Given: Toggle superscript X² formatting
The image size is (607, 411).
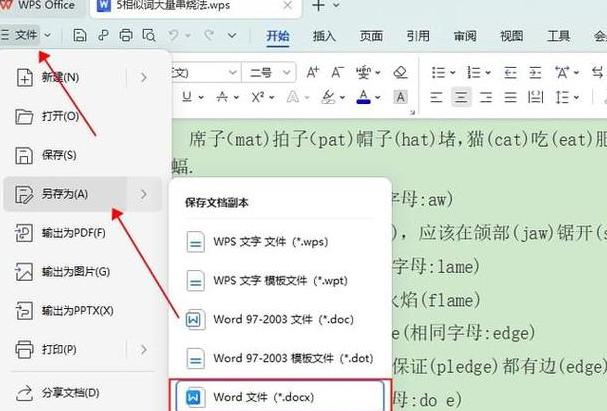Looking at the screenshot, I should point(258,96).
